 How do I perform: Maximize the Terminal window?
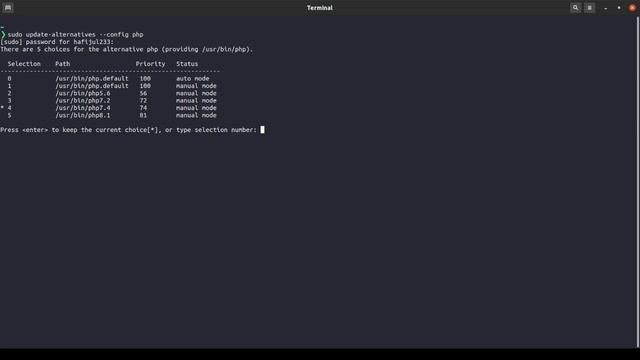619,8
